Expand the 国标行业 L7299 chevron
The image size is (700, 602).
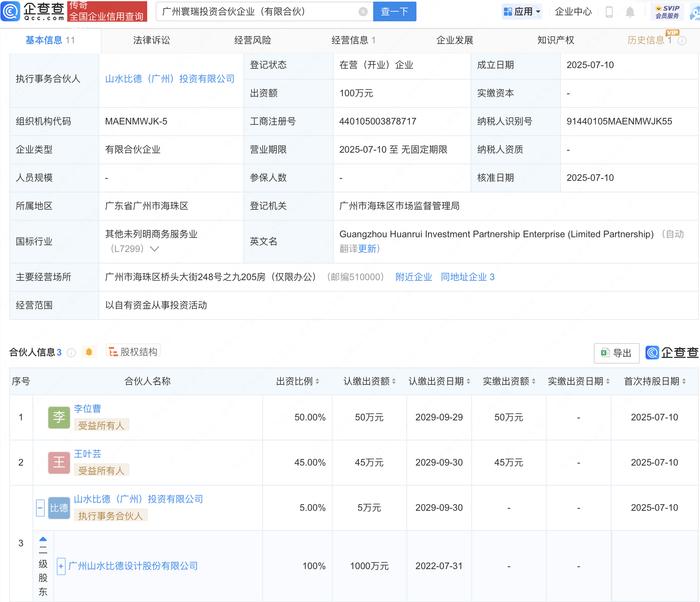coord(154,249)
